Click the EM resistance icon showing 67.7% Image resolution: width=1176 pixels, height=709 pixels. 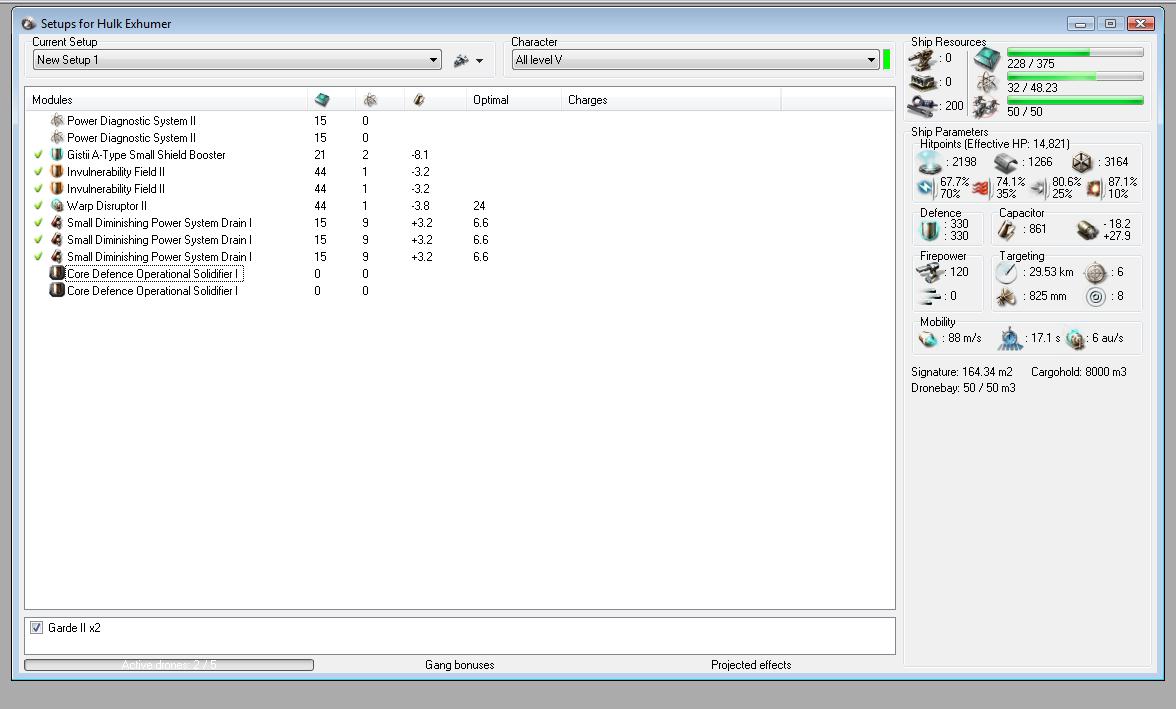(x=926, y=188)
